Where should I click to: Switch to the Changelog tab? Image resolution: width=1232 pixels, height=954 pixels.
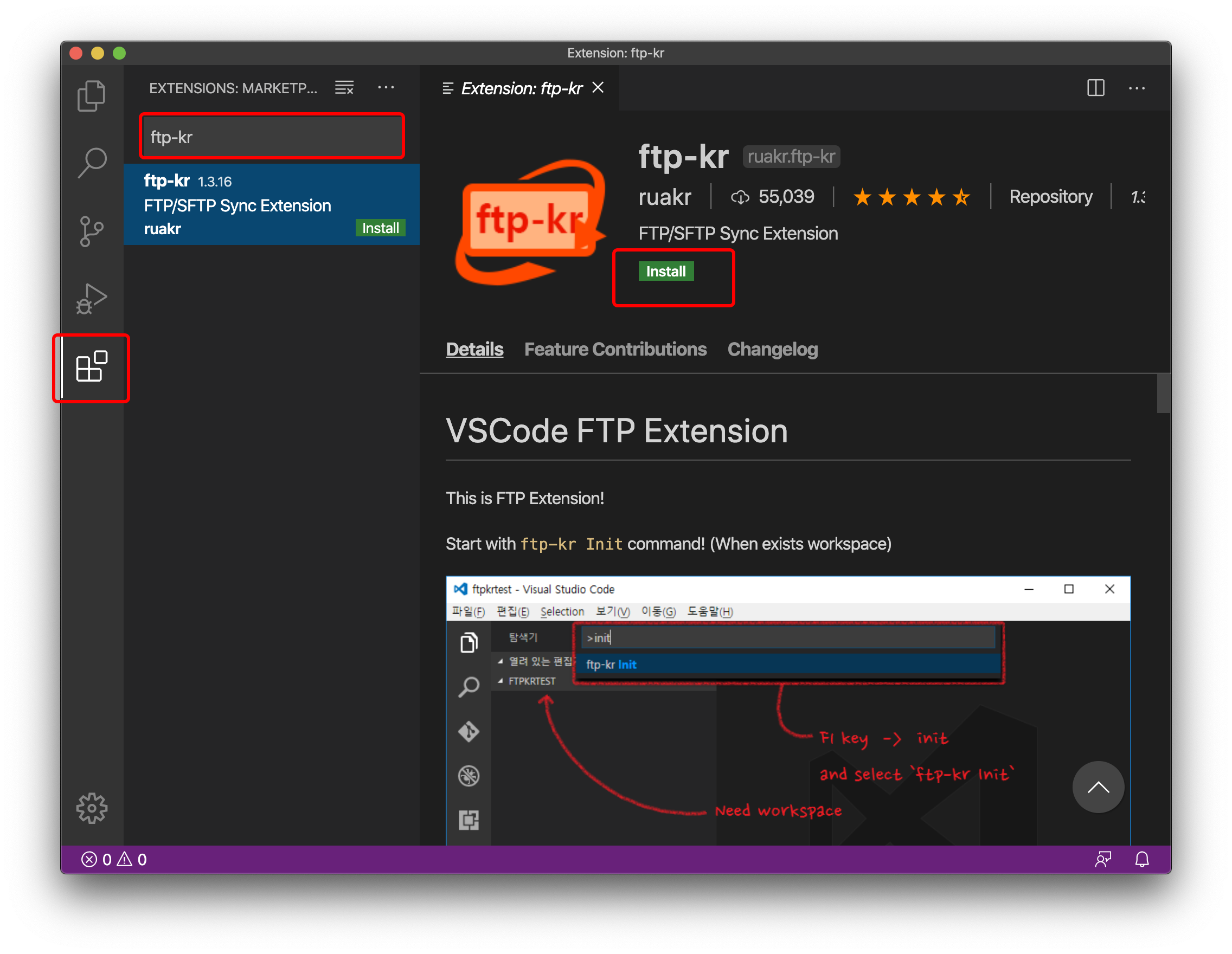[x=772, y=350]
